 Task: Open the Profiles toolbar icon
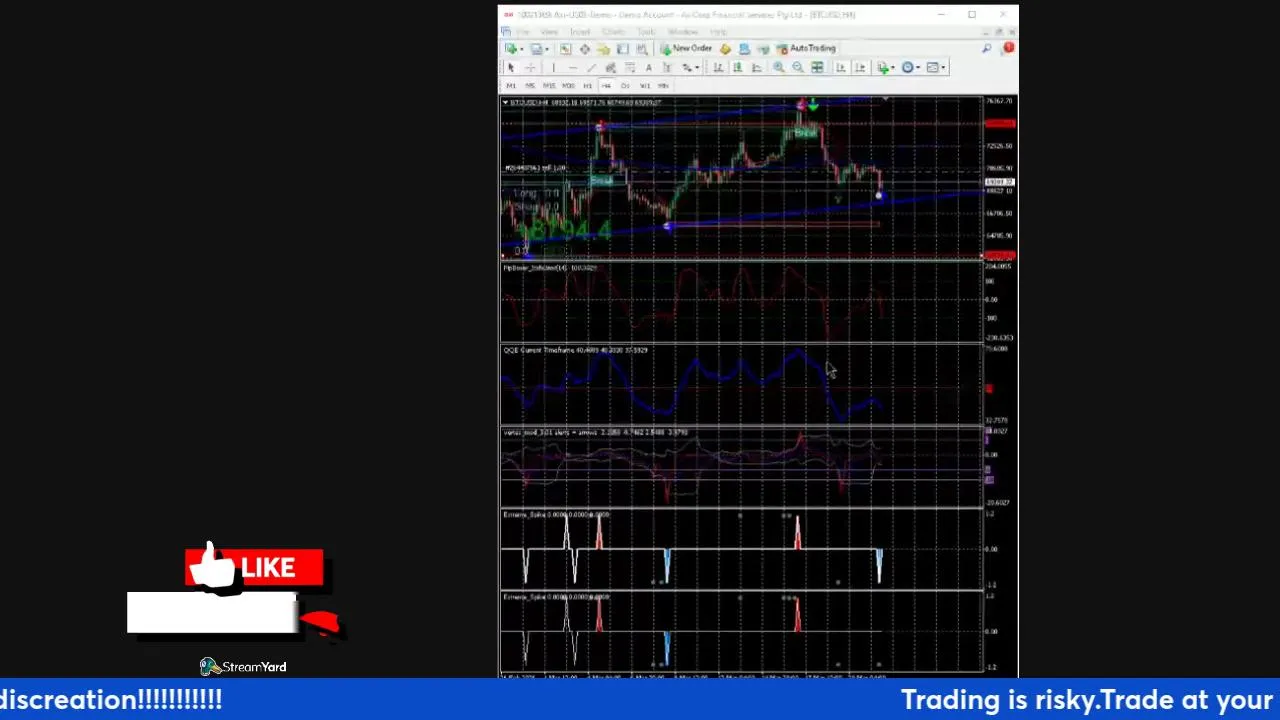click(537, 49)
